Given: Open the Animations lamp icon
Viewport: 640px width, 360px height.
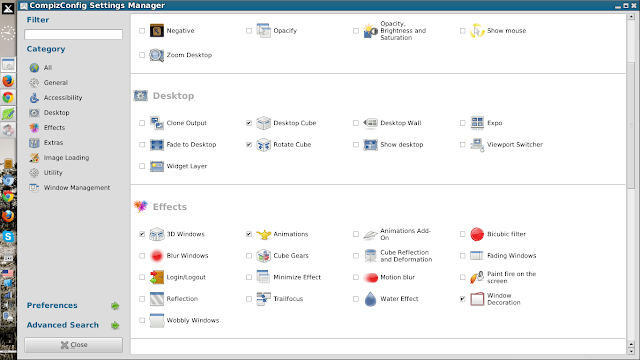Looking at the screenshot, I should pyautogui.click(x=264, y=234).
